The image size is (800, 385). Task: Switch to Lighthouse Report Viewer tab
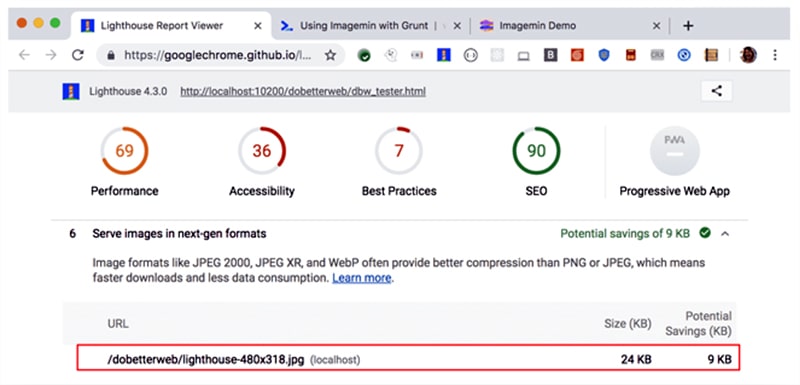coord(170,25)
